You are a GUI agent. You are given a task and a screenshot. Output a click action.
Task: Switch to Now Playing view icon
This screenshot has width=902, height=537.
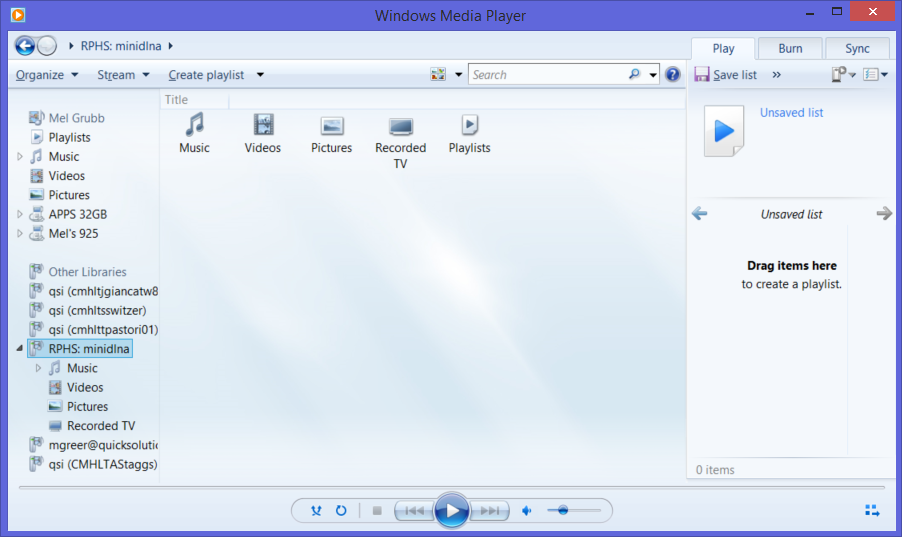[x=872, y=511]
